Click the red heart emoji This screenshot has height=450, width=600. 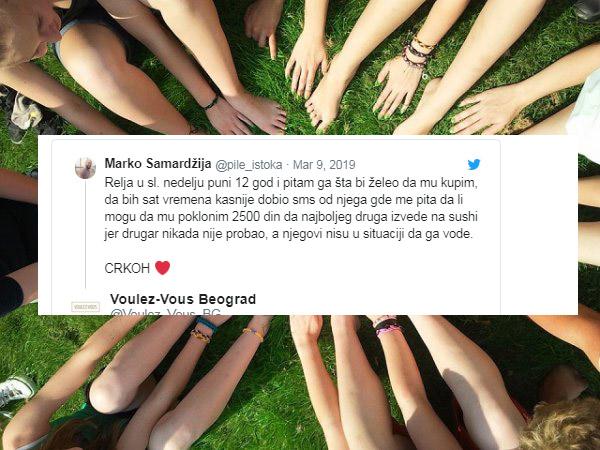162,268
